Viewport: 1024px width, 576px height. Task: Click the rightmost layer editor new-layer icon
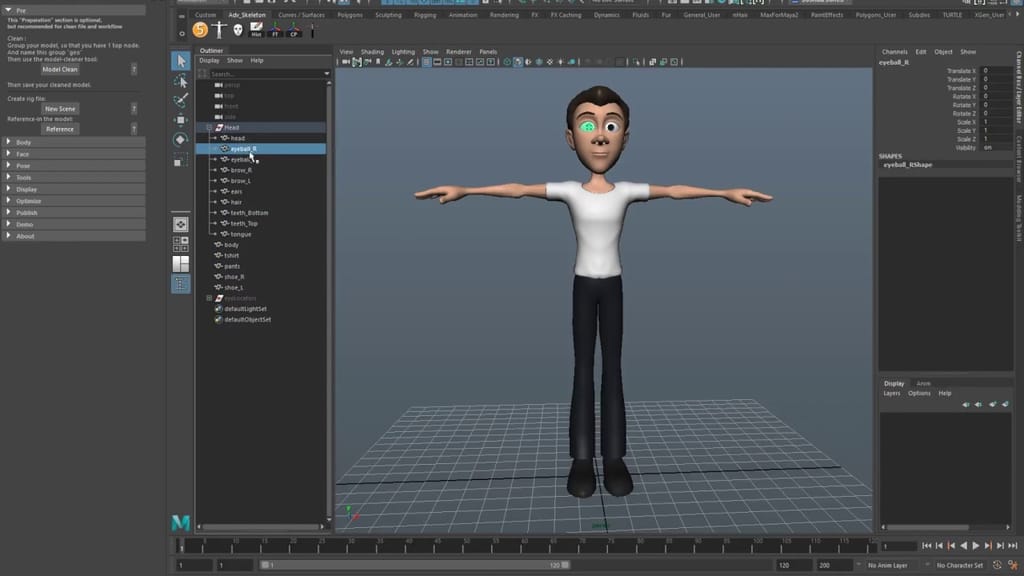(x=1005, y=404)
